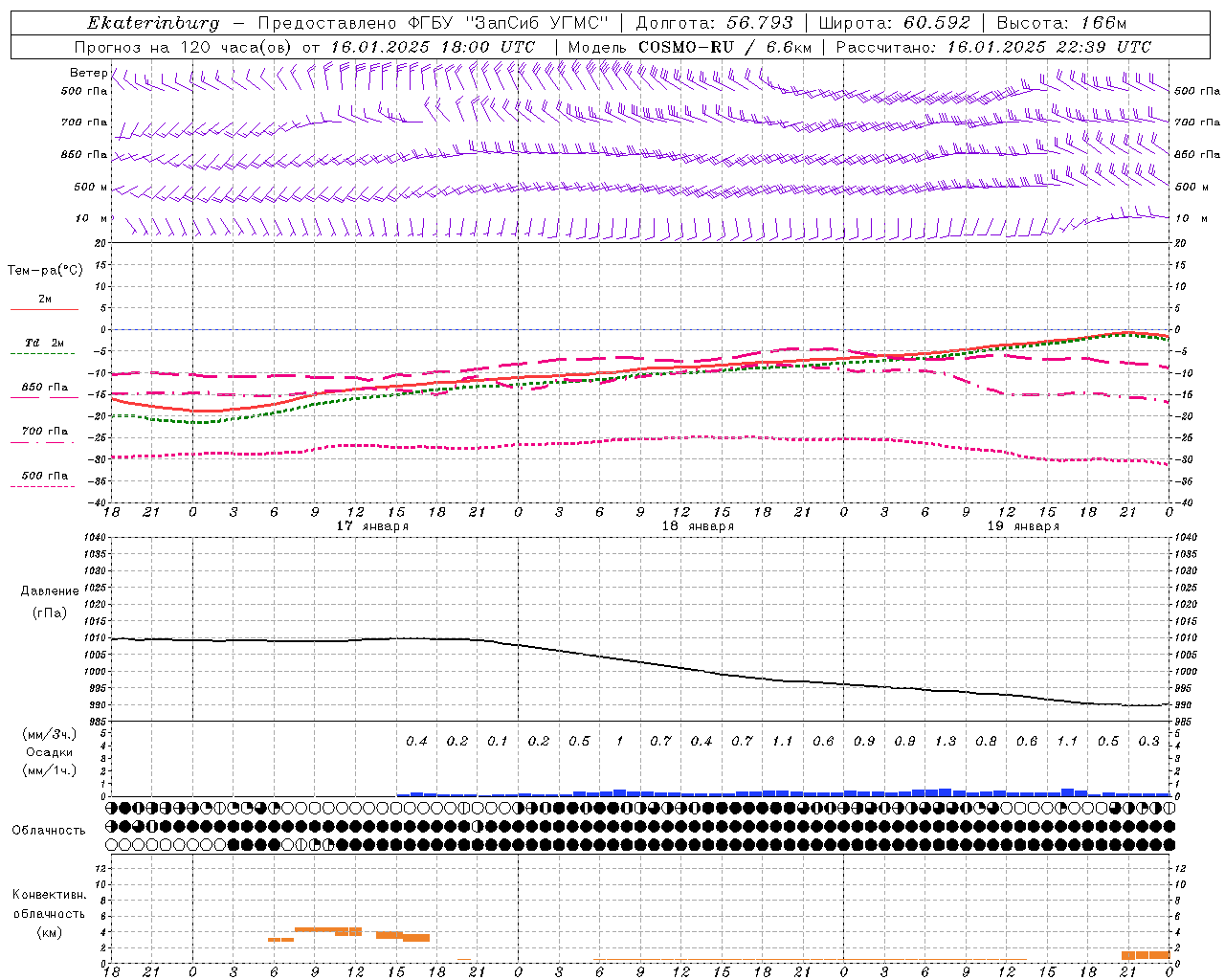Image resolution: width=1225 pixels, height=980 pixels.
Task: Click 'Прогноз на 120 часа(ов)' text
Action: pyautogui.click(x=184, y=47)
